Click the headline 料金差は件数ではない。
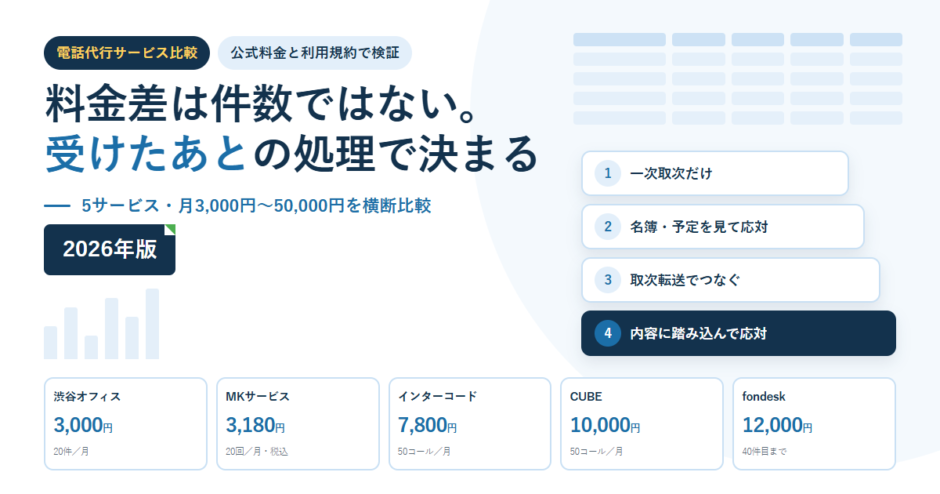This screenshot has width=940, height=494. click(262, 103)
